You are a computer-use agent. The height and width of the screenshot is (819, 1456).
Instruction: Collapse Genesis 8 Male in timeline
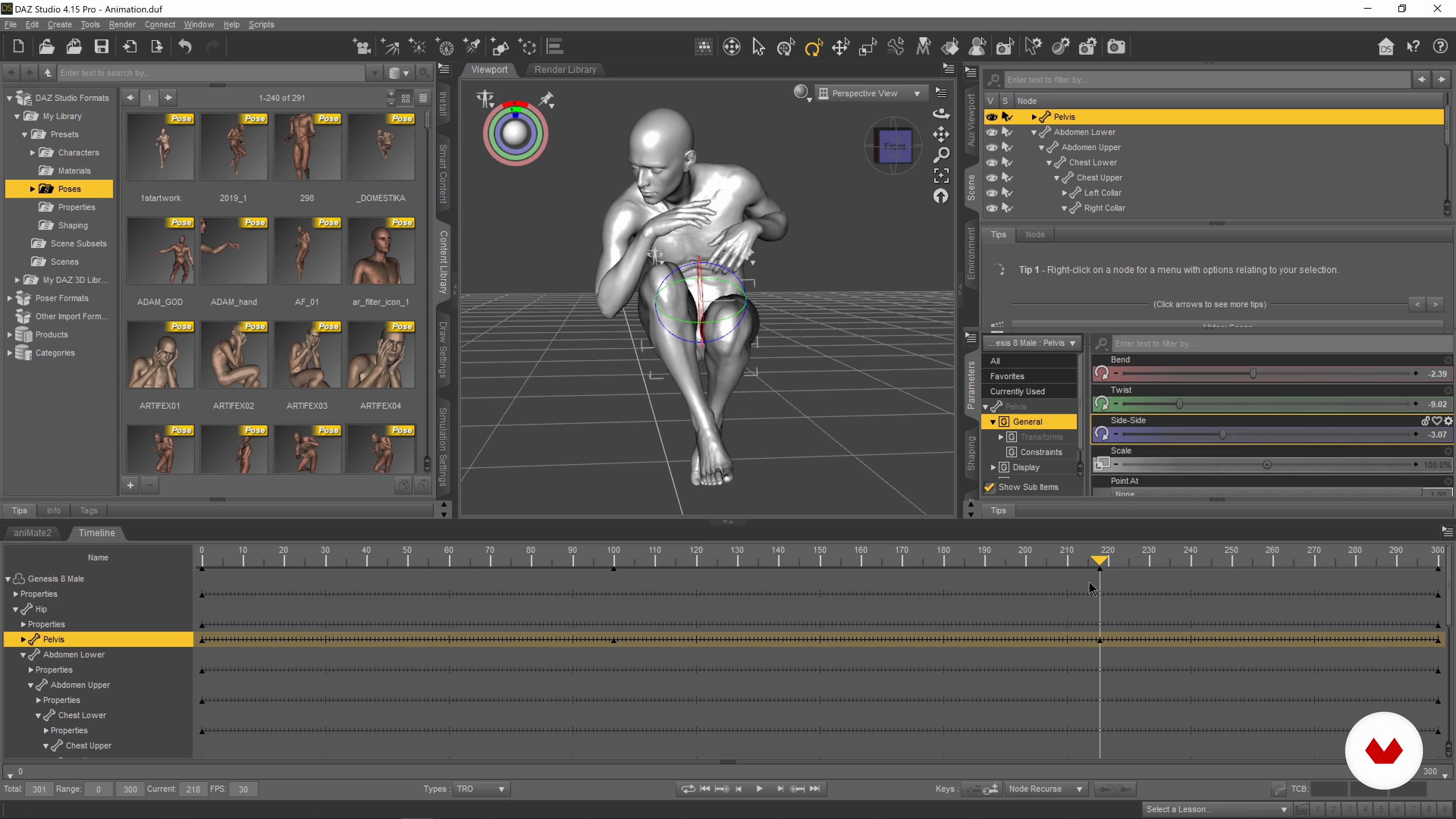click(8, 579)
